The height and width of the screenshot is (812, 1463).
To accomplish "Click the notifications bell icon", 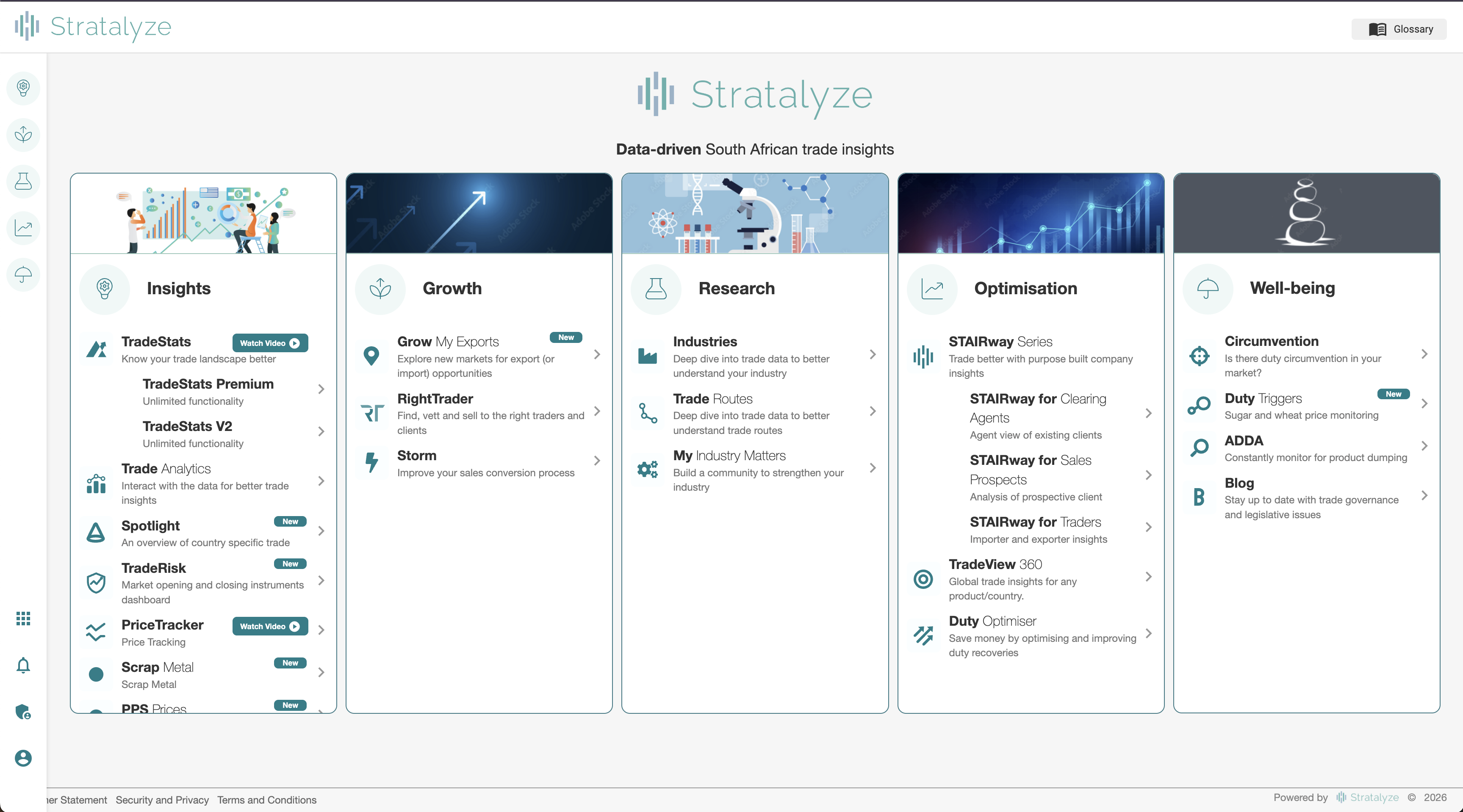I will (23, 665).
